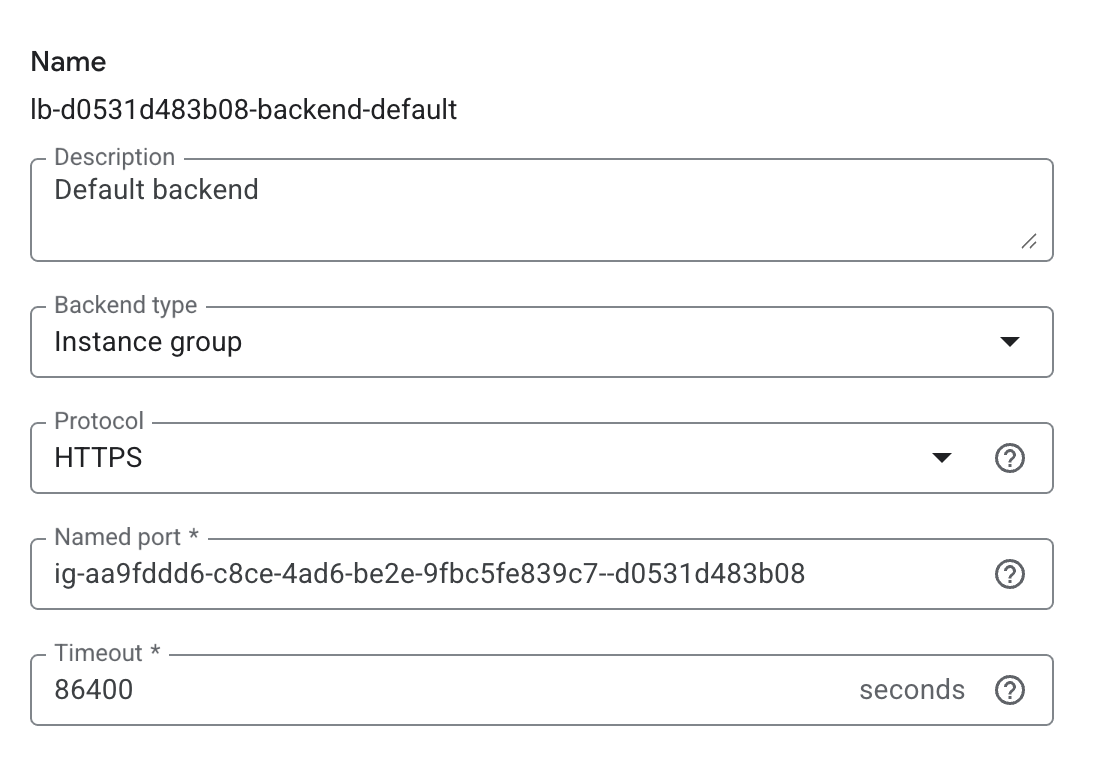Click the 'Default backend' description text
This screenshot has width=1112, height=766.
(156, 190)
